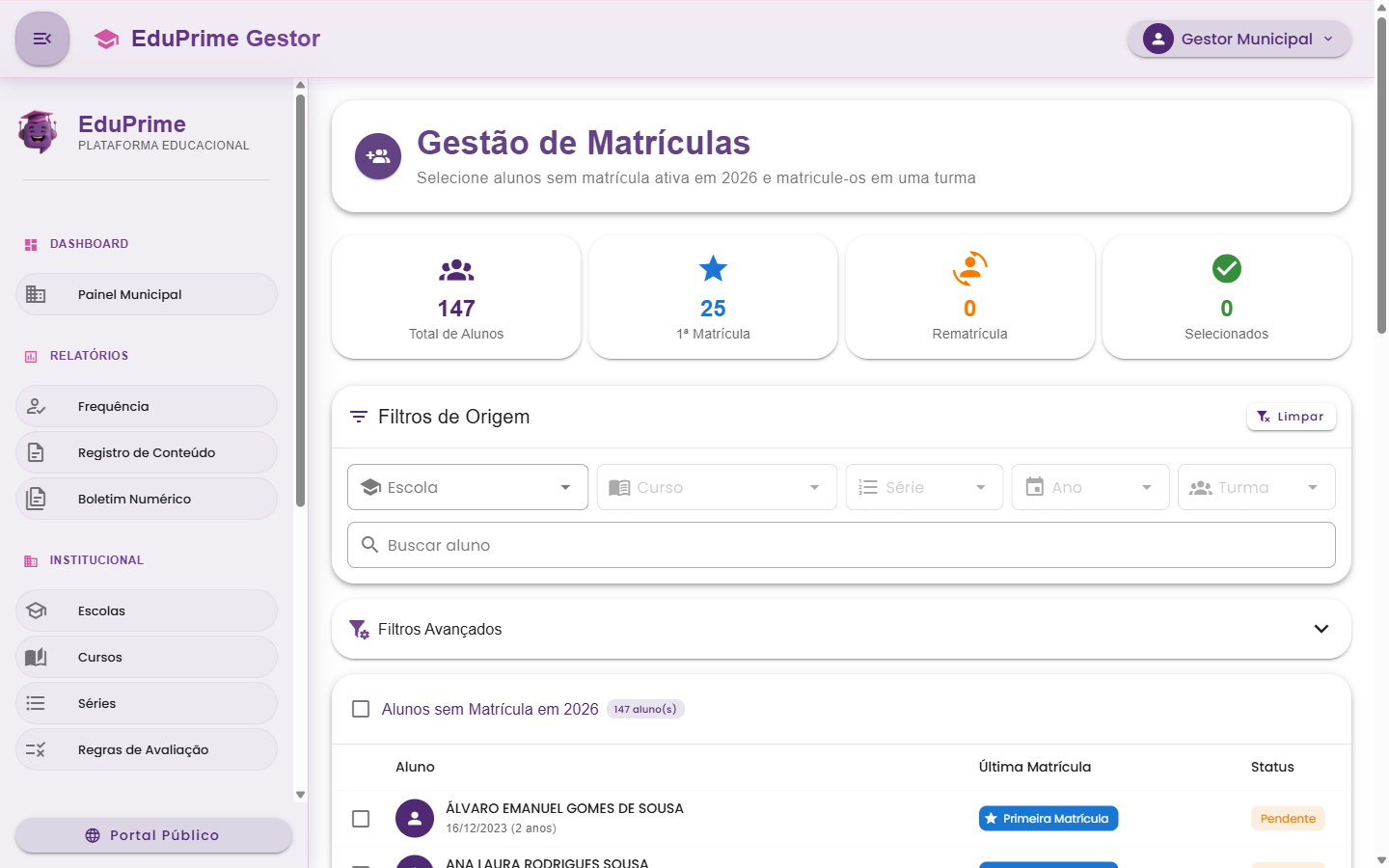Open the Portal Público link

(x=152, y=835)
